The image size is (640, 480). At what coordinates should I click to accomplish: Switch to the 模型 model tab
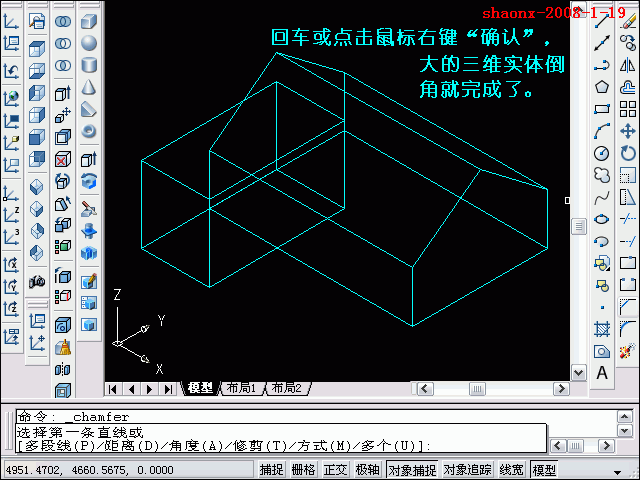click(x=200, y=388)
